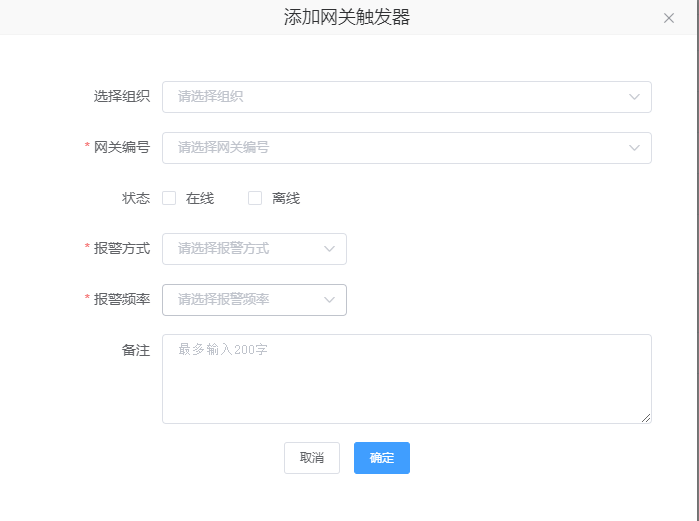699x521 pixels.
Task: Click the chevron arrow in 报警方式 field
Action: click(x=329, y=249)
